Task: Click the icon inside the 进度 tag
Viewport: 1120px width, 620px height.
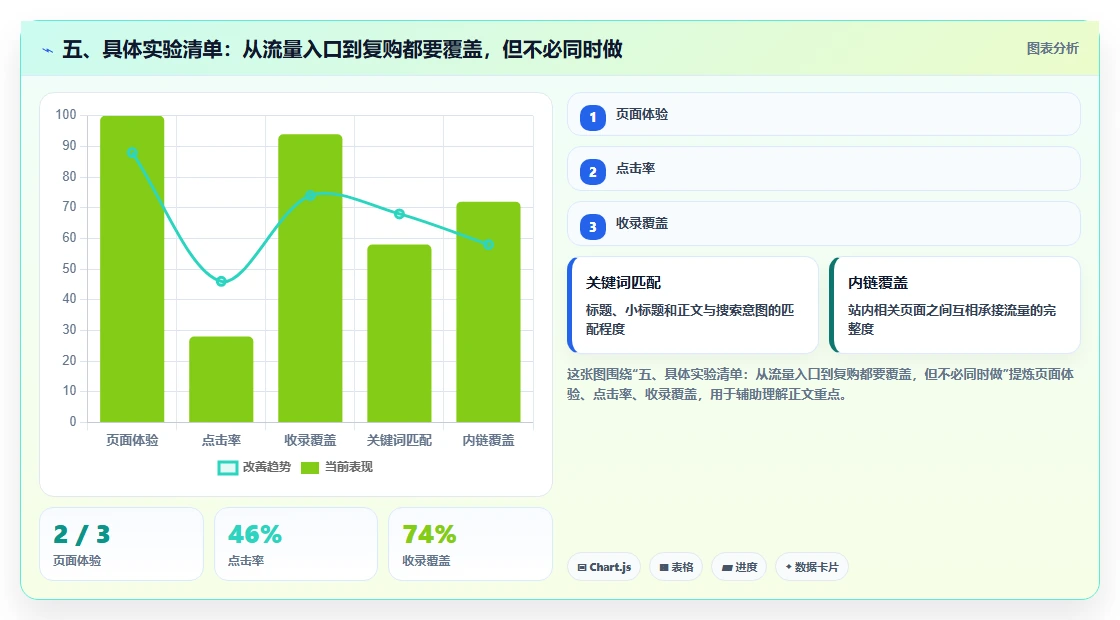Action: pos(726,567)
